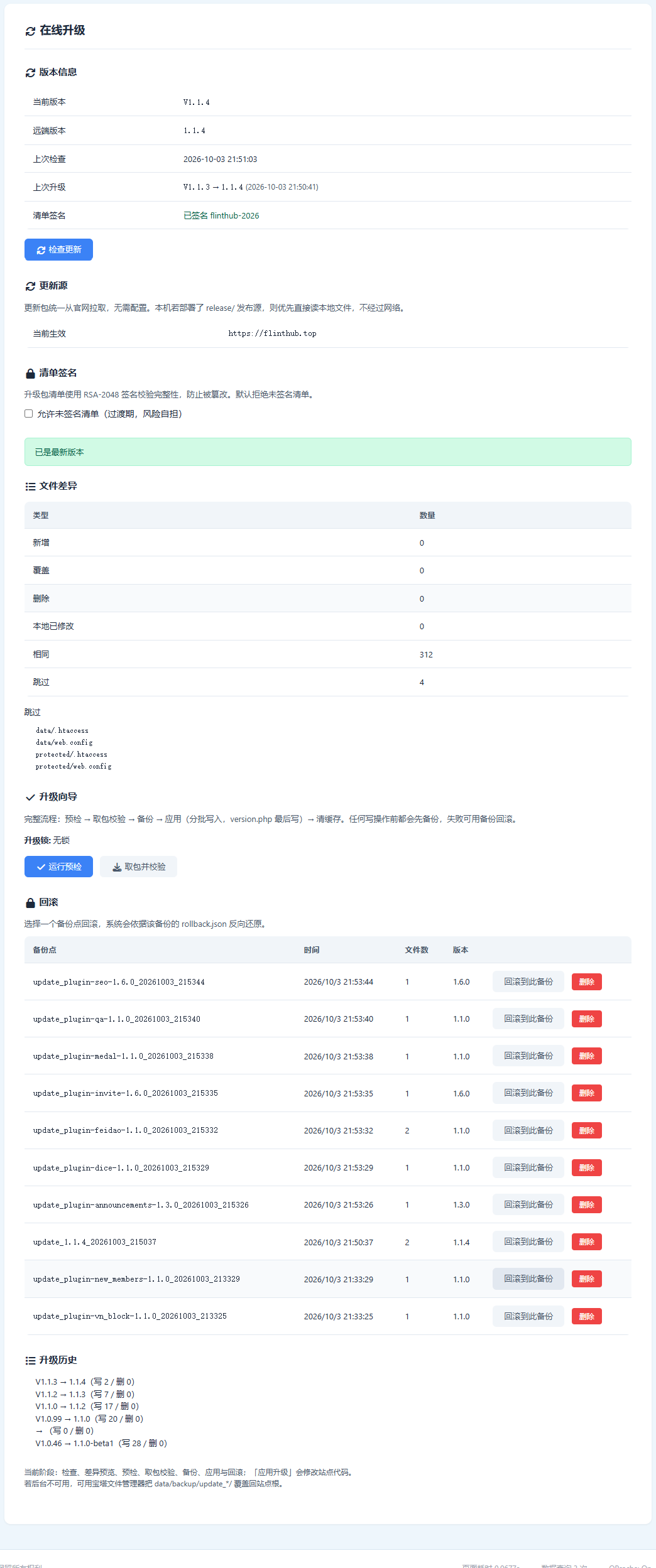Click history entry V1.0.99 → 1.1.0
The height and width of the screenshot is (1568, 656).
(89, 1419)
